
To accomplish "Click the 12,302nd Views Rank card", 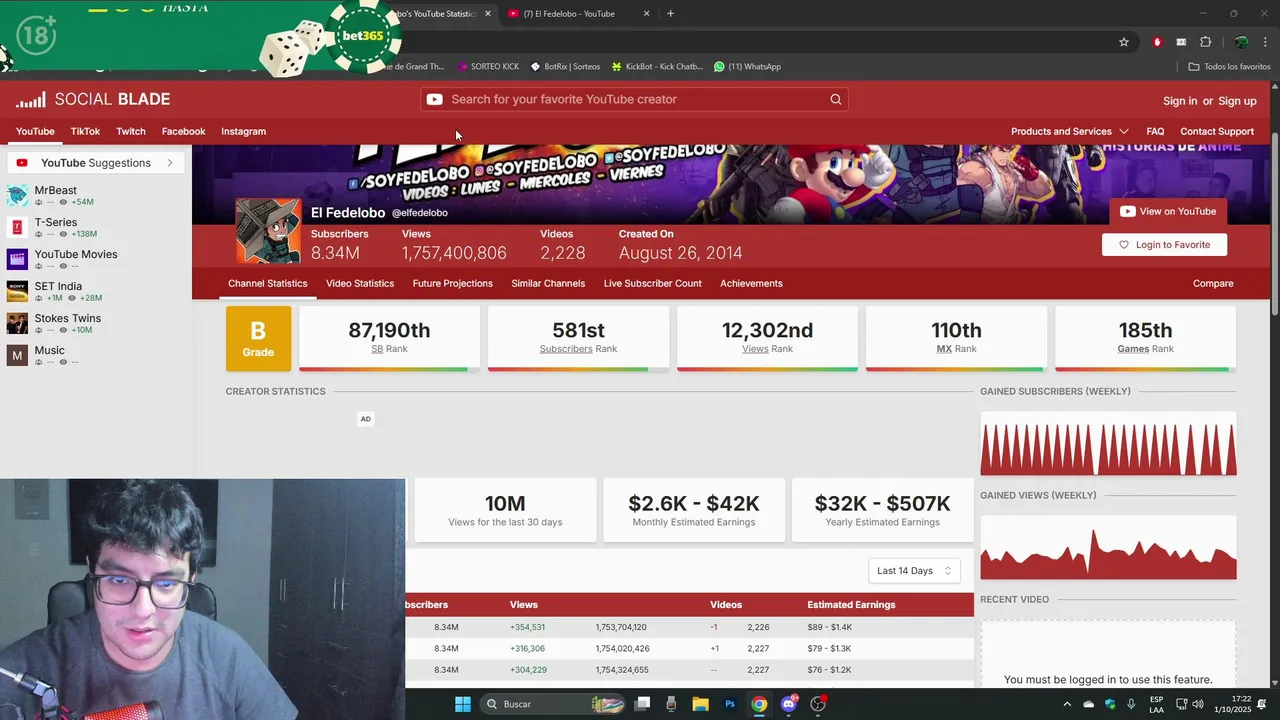I will (x=767, y=338).
